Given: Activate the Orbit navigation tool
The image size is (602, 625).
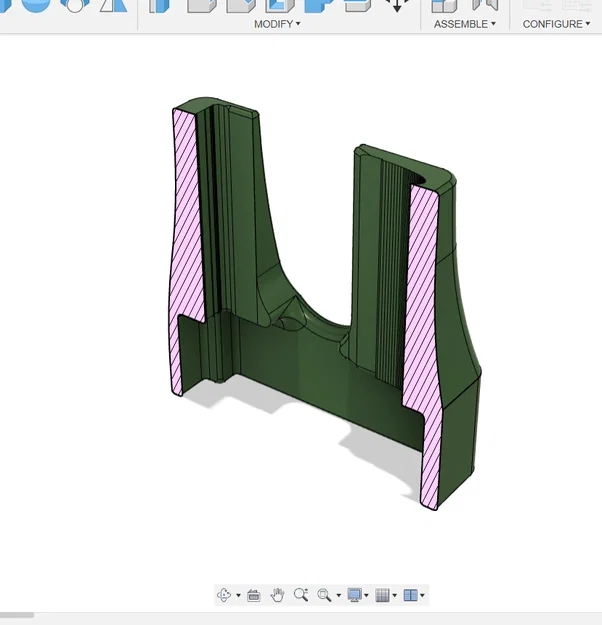Looking at the screenshot, I should click(x=224, y=595).
